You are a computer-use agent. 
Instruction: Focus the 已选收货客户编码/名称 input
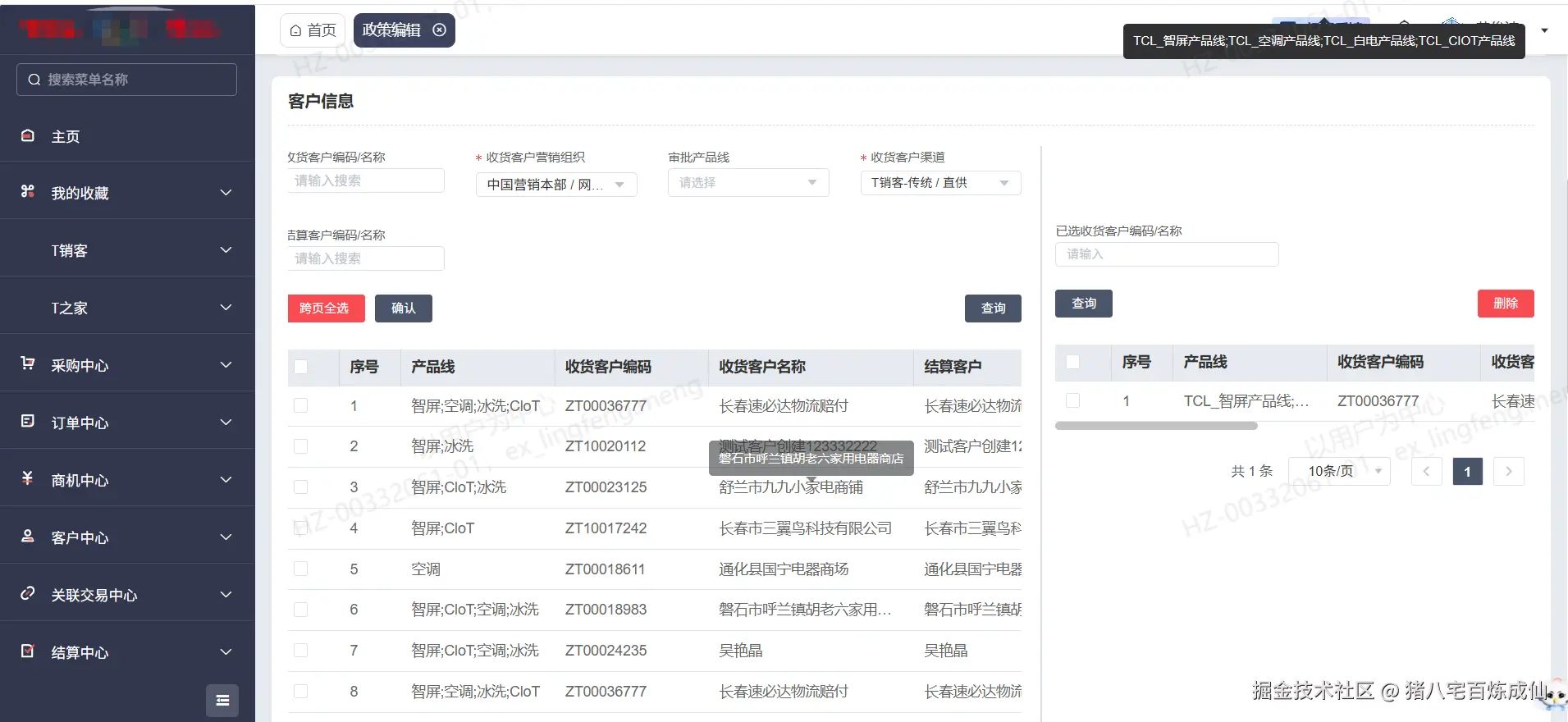[x=1167, y=254]
